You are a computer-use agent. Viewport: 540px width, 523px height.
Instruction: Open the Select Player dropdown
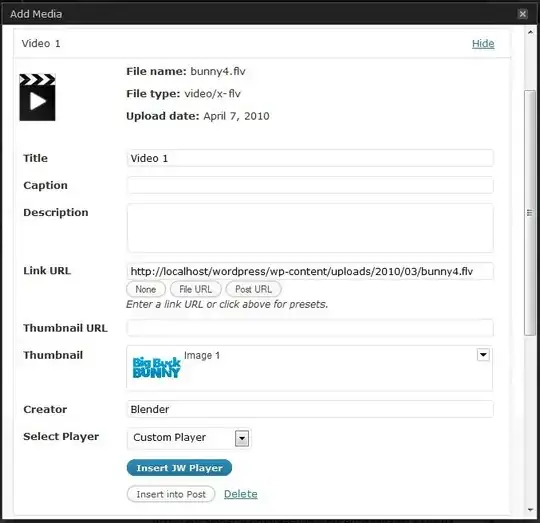(x=189, y=438)
